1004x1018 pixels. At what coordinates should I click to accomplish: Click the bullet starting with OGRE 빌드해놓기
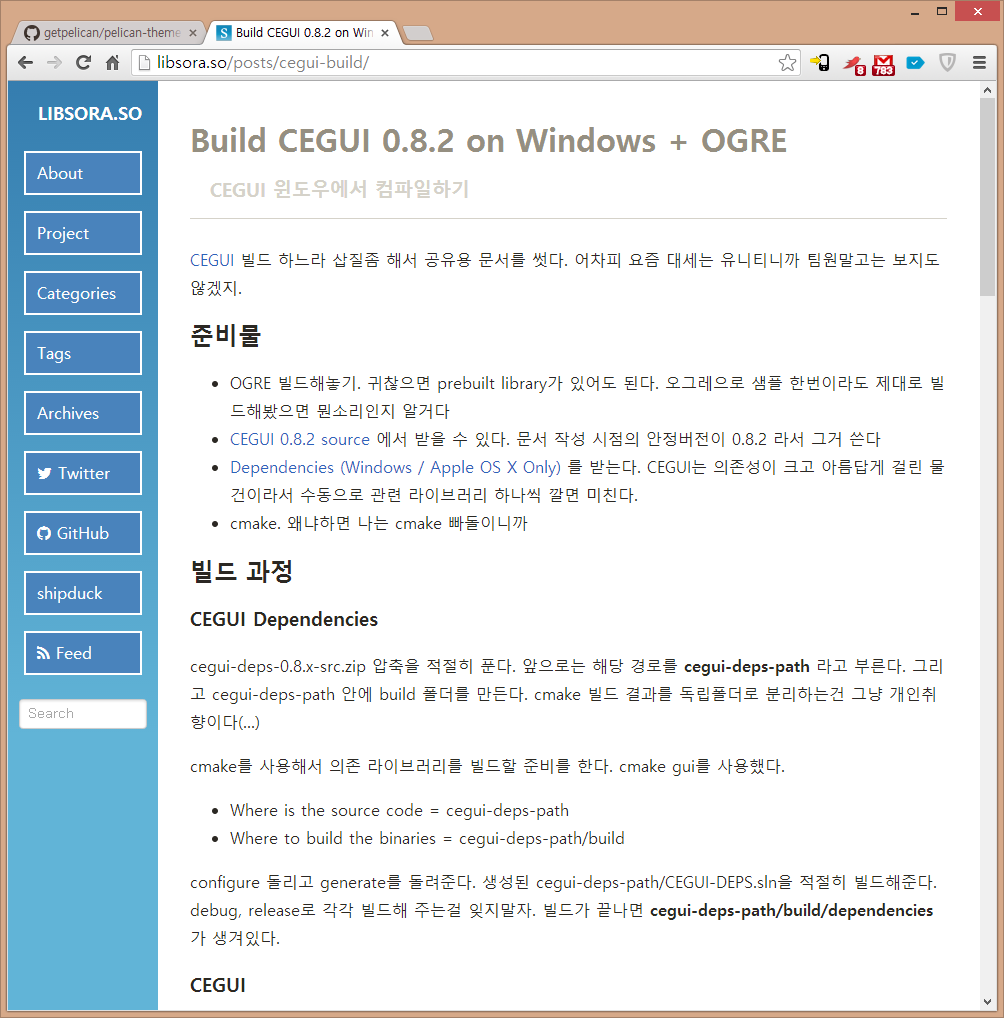click(x=586, y=397)
